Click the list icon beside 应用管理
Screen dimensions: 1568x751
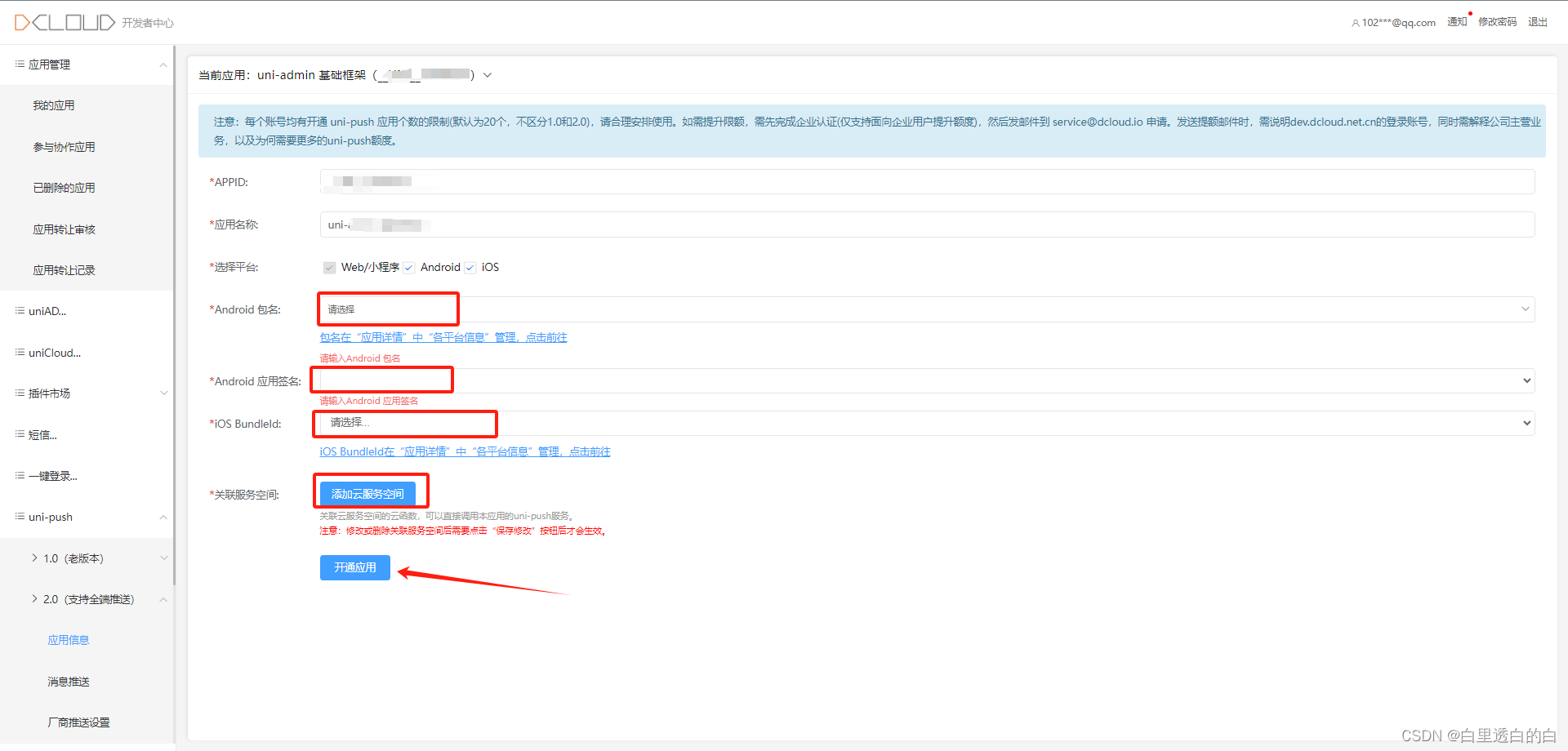point(20,64)
